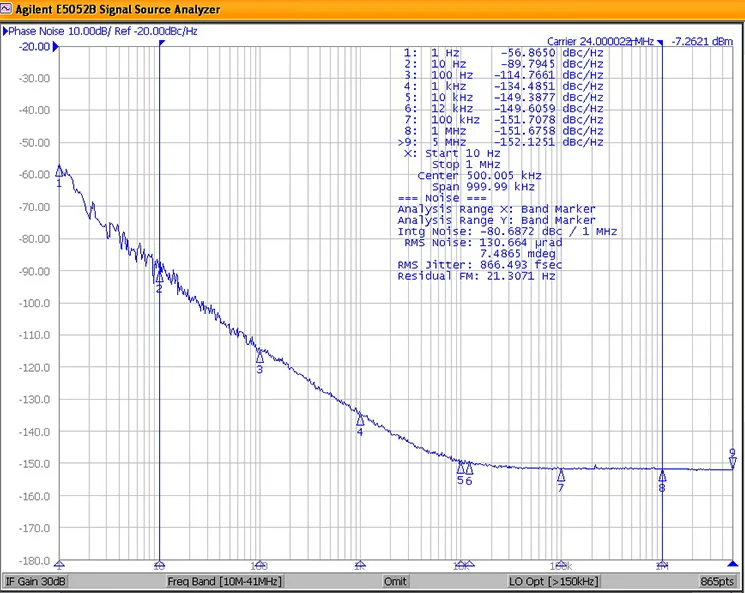Click the -100.0 y-axis label
The image size is (745, 593).
(34, 303)
